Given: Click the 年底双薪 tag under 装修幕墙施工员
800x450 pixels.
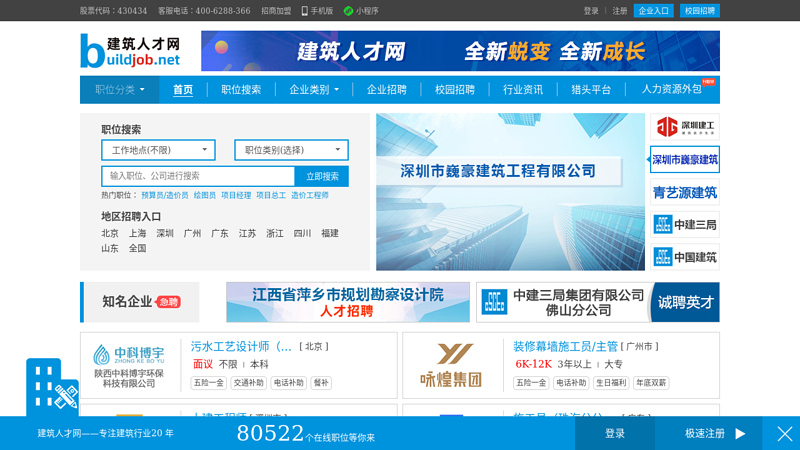Looking at the screenshot, I should coord(651,383).
